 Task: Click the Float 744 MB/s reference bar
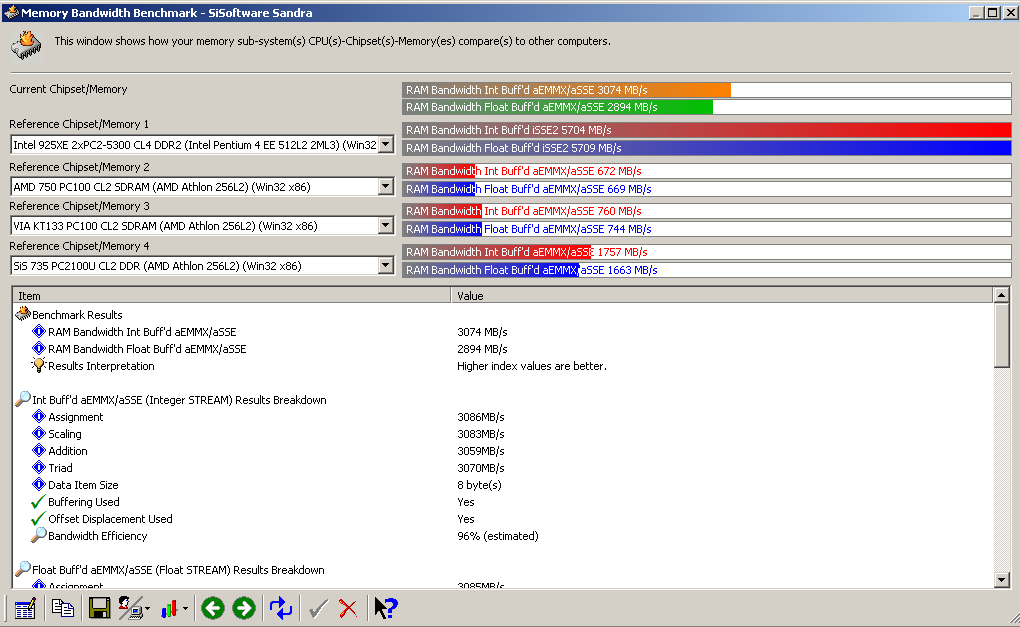(706, 229)
